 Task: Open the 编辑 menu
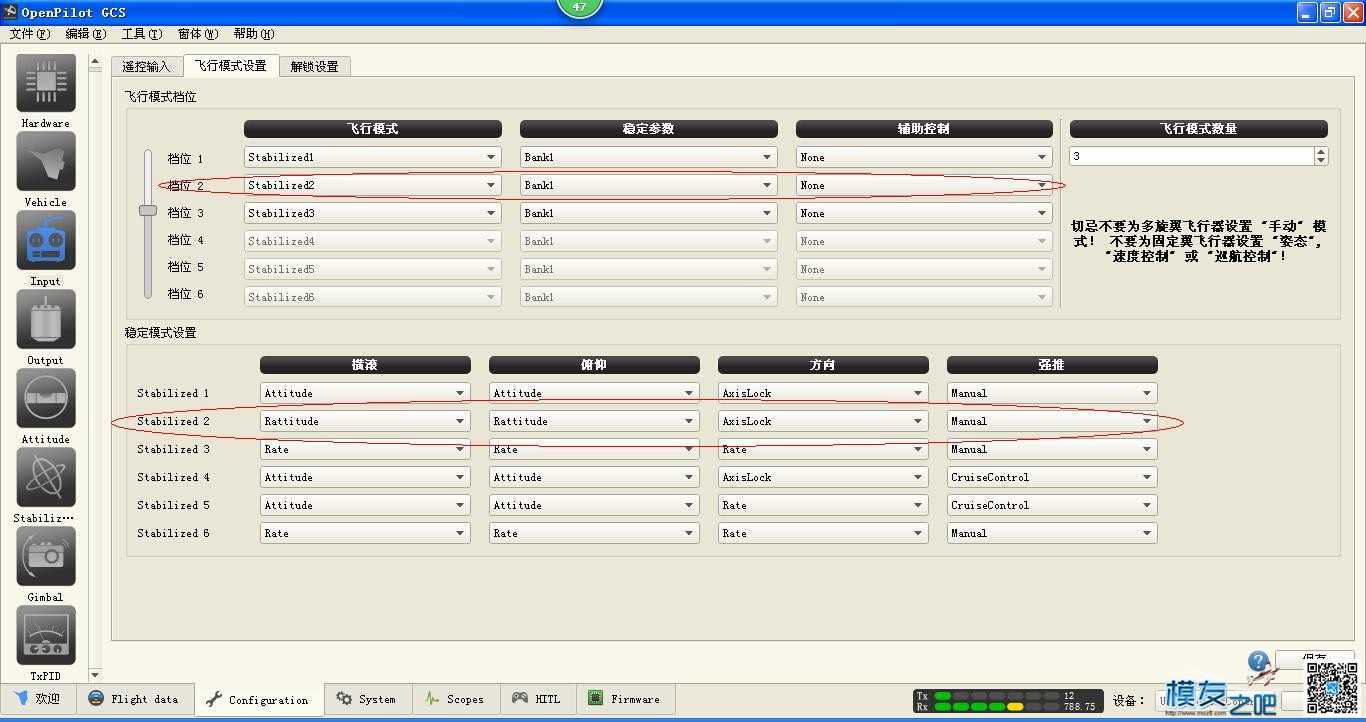click(x=86, y=34)
